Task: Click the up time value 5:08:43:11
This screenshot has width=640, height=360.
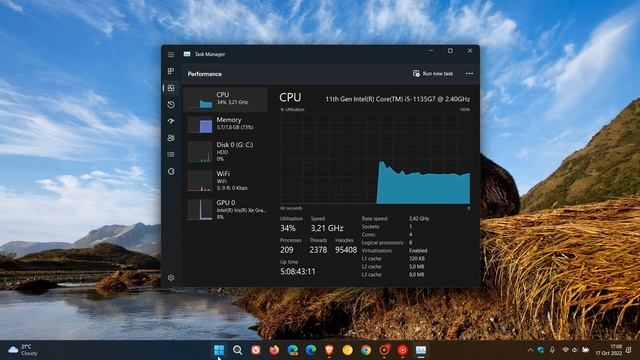Action: (x=298, y=271)
